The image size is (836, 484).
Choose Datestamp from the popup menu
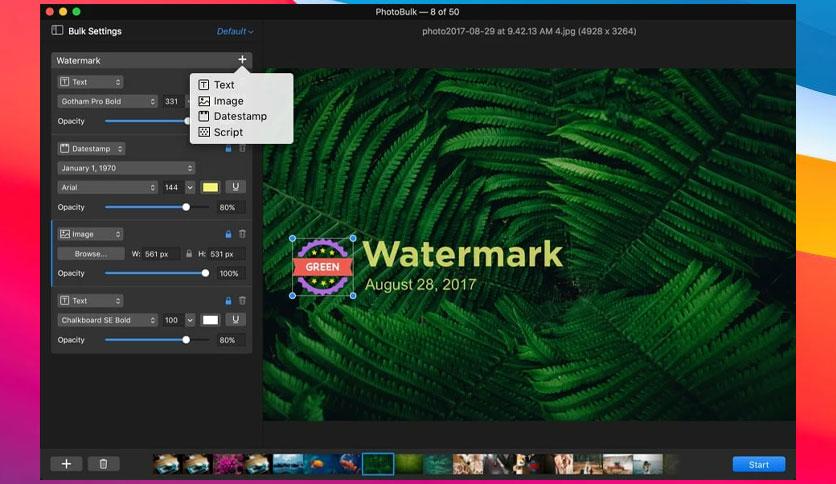[x=241, y=116]
